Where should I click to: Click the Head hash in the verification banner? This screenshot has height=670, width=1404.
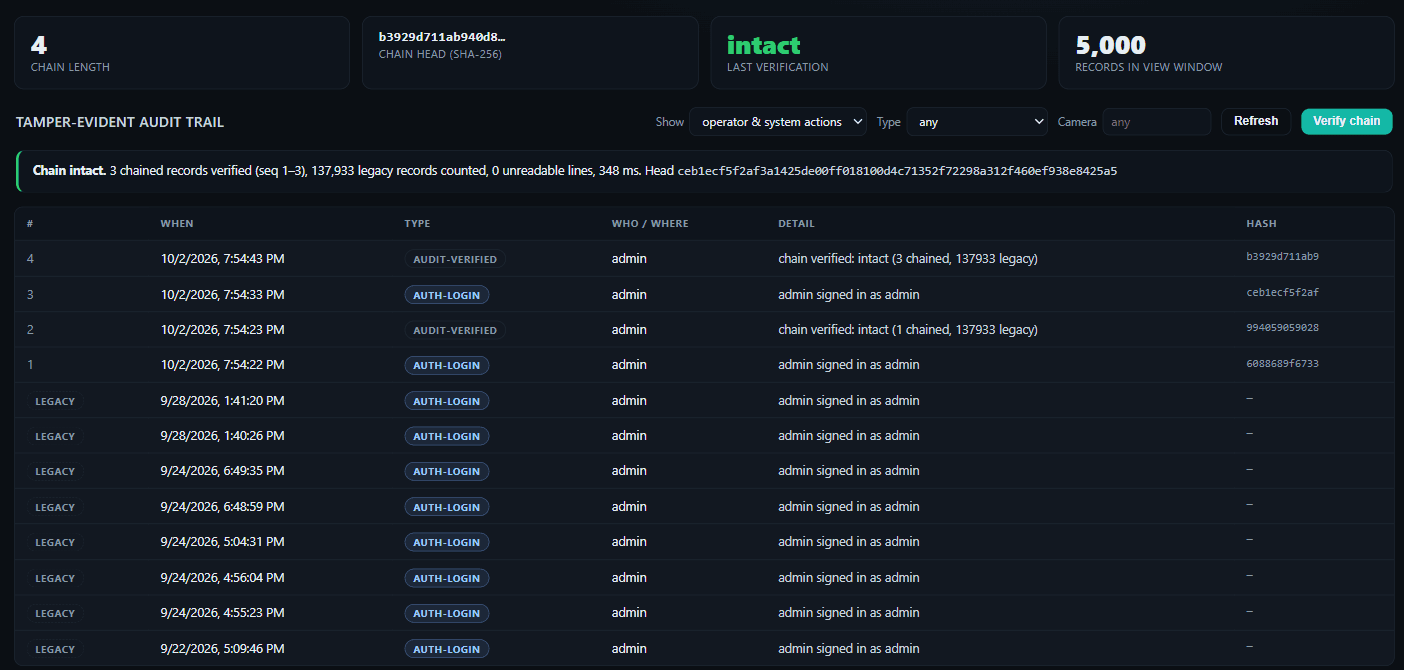(x=897, y=171)
